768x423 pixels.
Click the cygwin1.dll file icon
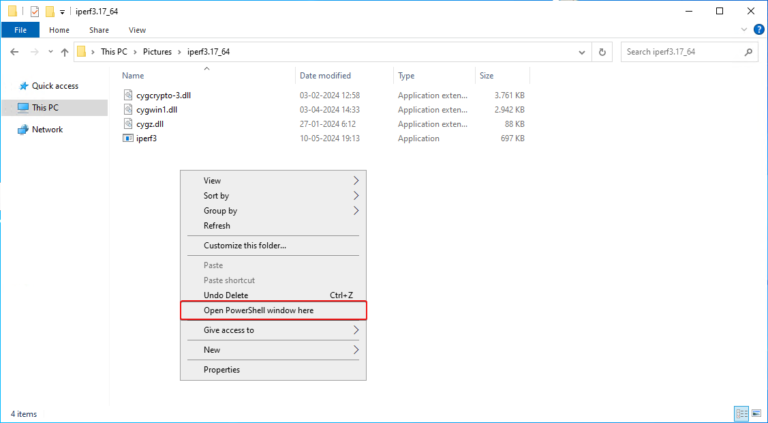coord(128,110)
